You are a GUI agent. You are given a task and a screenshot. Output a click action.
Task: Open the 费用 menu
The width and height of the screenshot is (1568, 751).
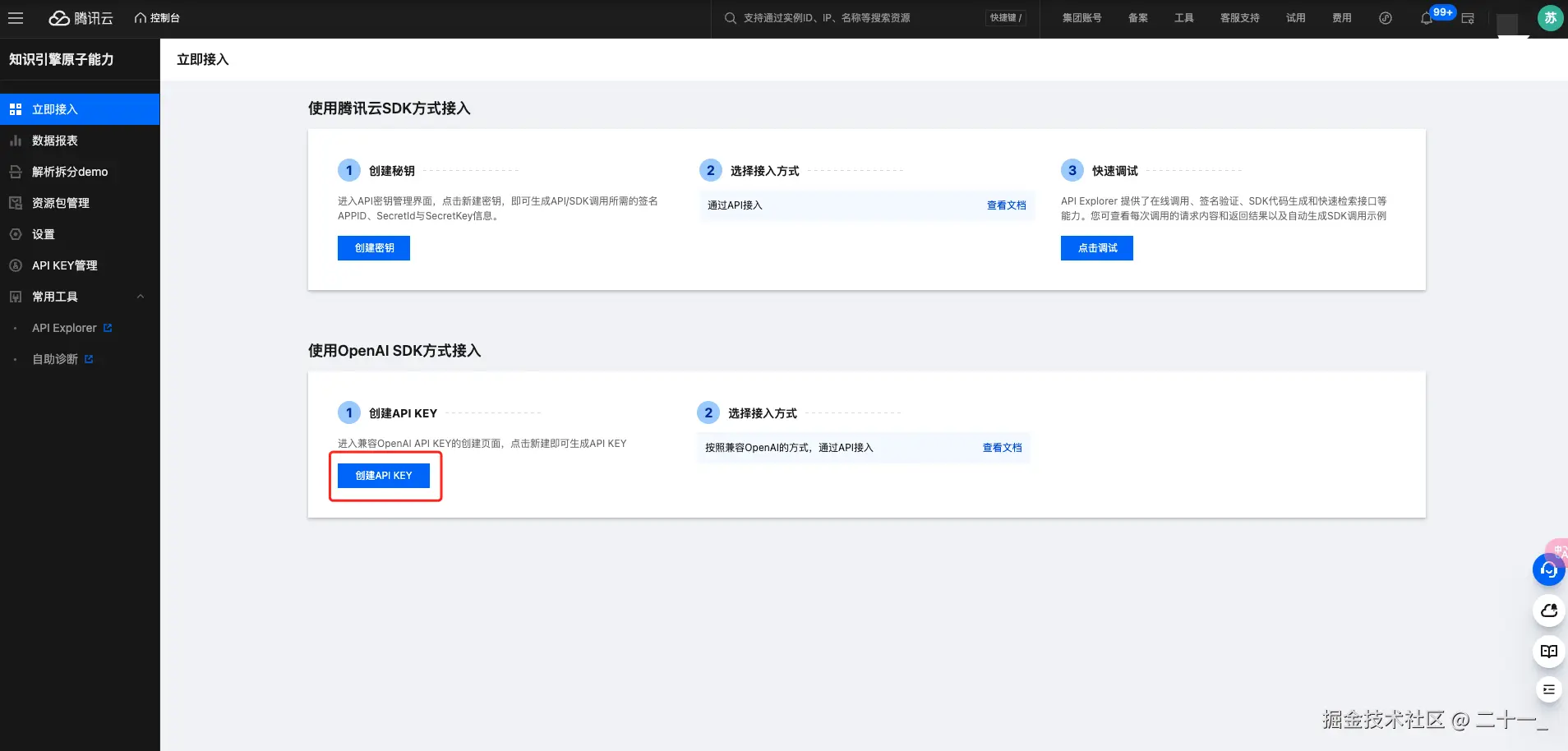1341,18
